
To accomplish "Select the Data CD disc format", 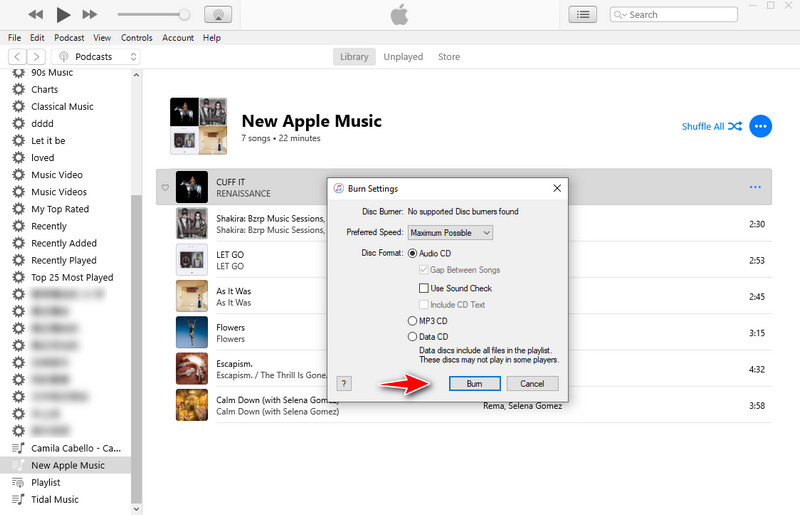I will click(x=412, y=336).
